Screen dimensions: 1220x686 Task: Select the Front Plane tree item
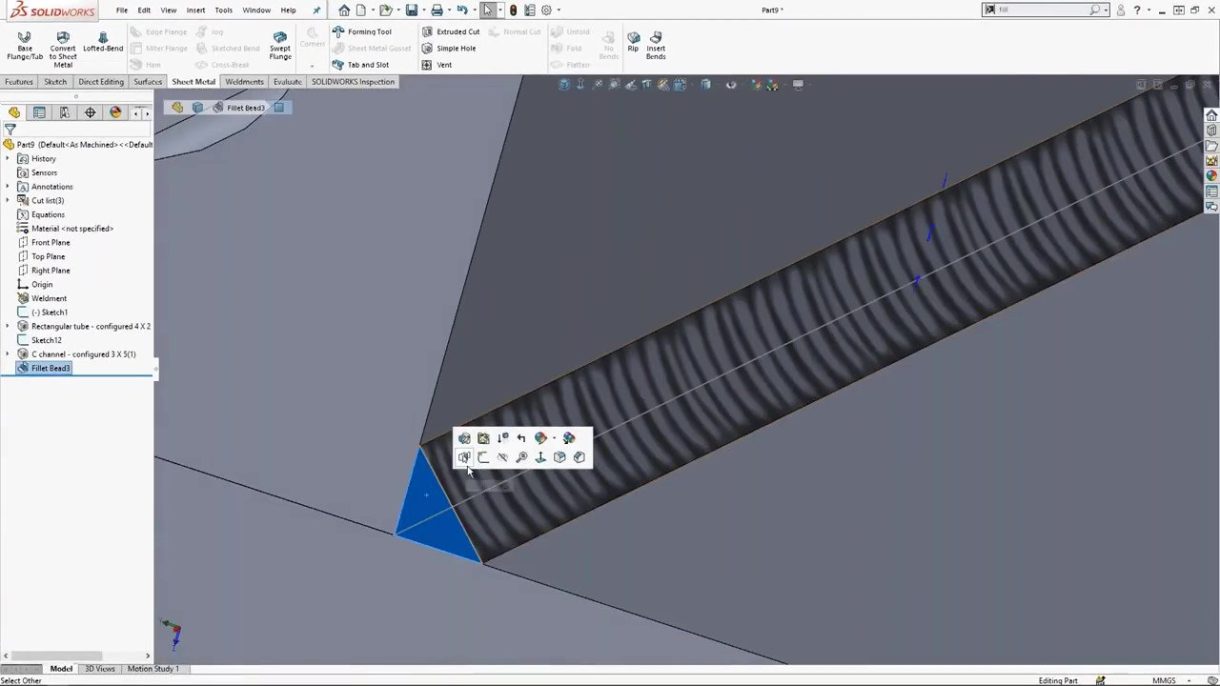pos(50,242)
